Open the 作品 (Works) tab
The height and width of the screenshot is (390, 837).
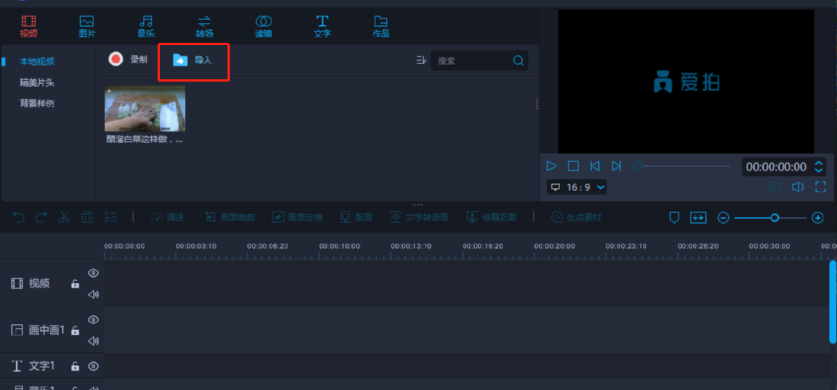[x=381, y=26]
